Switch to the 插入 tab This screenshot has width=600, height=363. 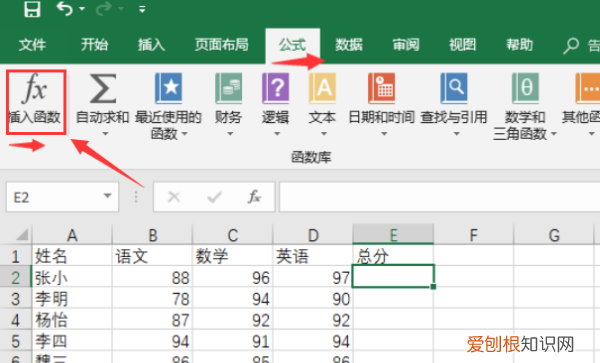pyautogui.click(x=152, y=45)
